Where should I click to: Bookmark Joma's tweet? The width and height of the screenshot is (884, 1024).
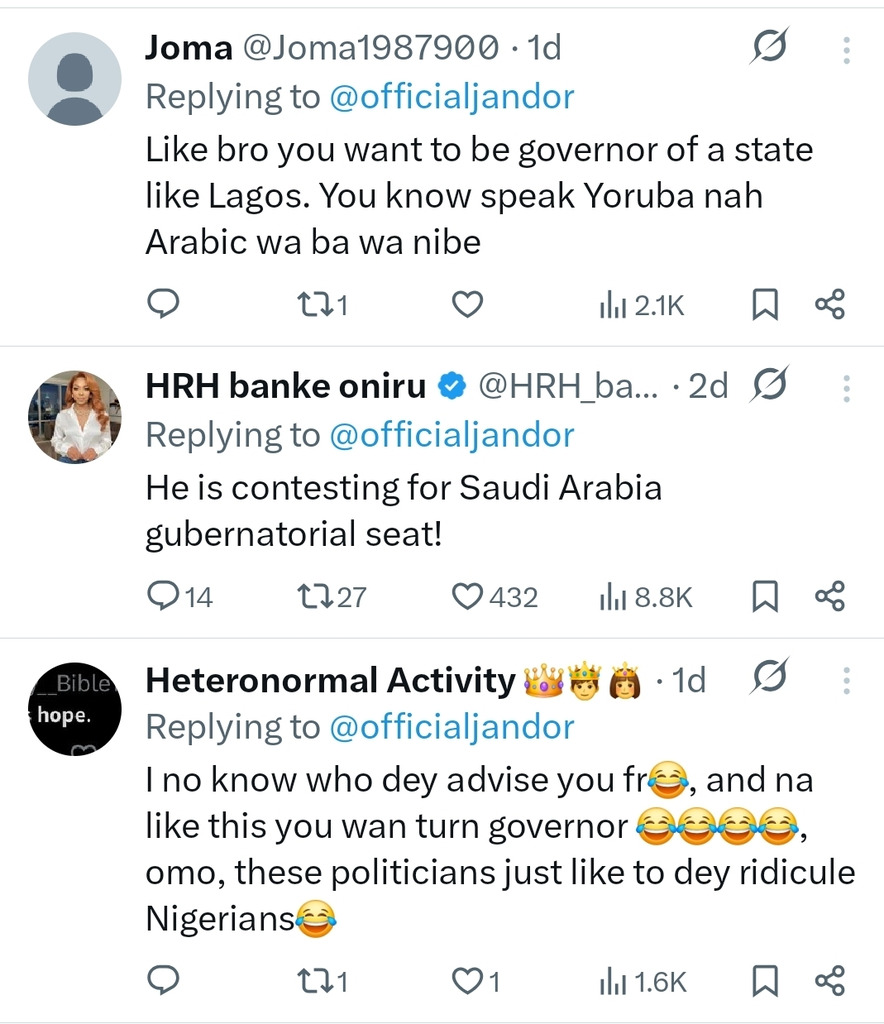point(765,304)
